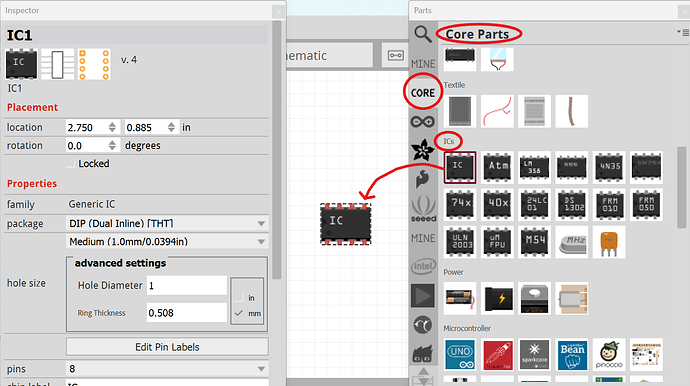The height and width of the screenshot is (386, 690).
Task: Open the Adafruit flower parts bin
Action: [422, 150]
